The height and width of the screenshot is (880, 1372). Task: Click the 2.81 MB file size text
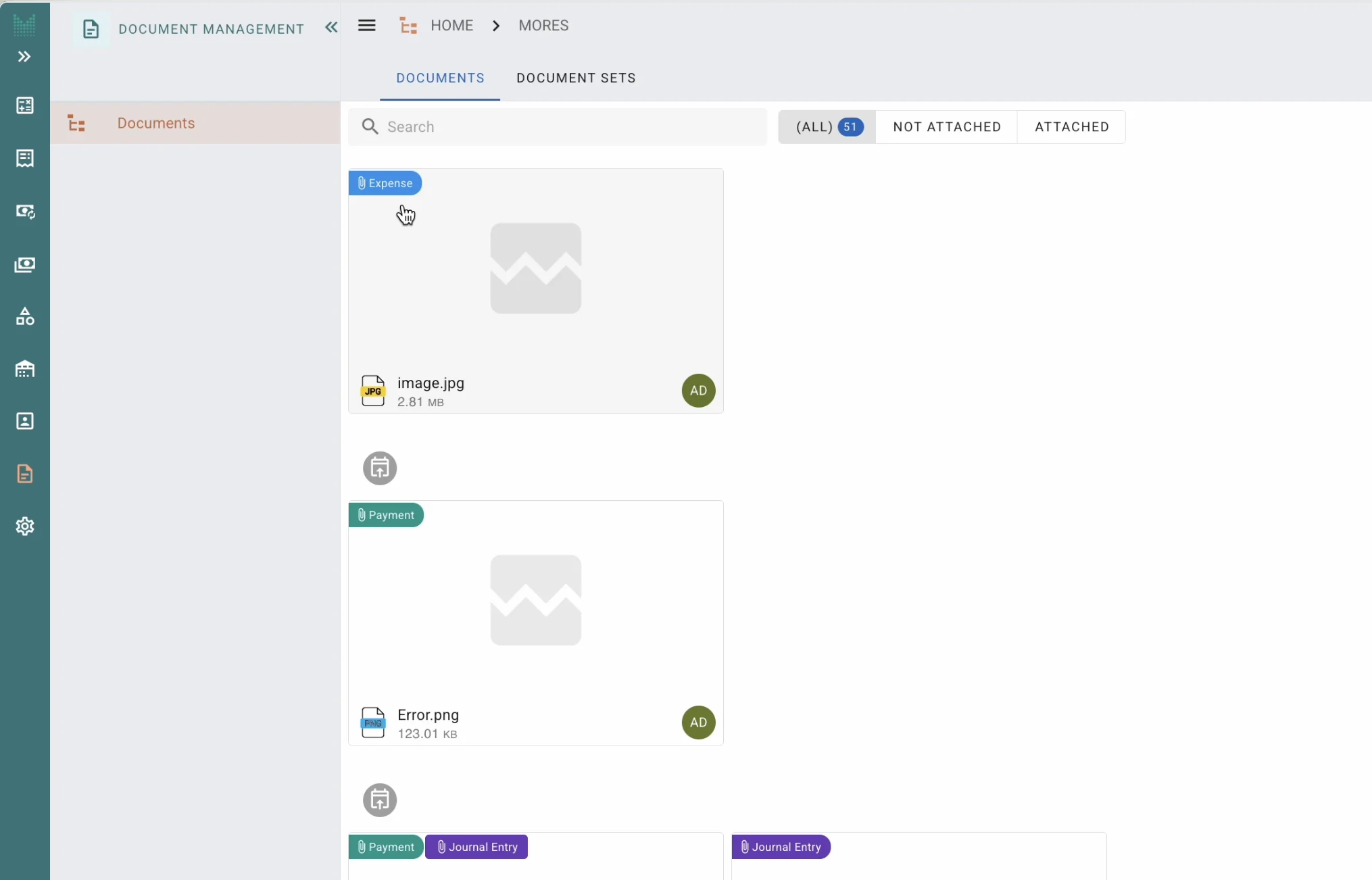click(x=420, y=402)
